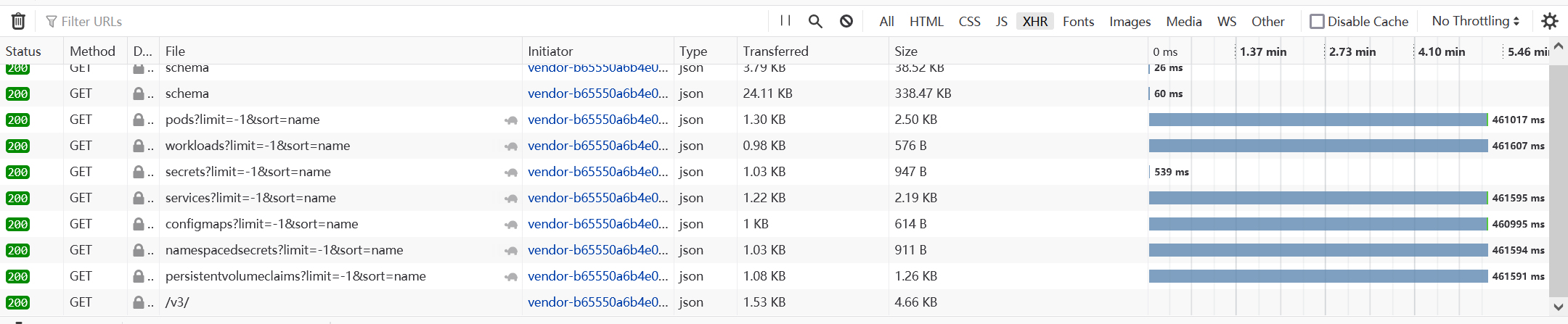
Task: Open initiator link for services request
Action: pyautogui.click(x=598, y=198)
